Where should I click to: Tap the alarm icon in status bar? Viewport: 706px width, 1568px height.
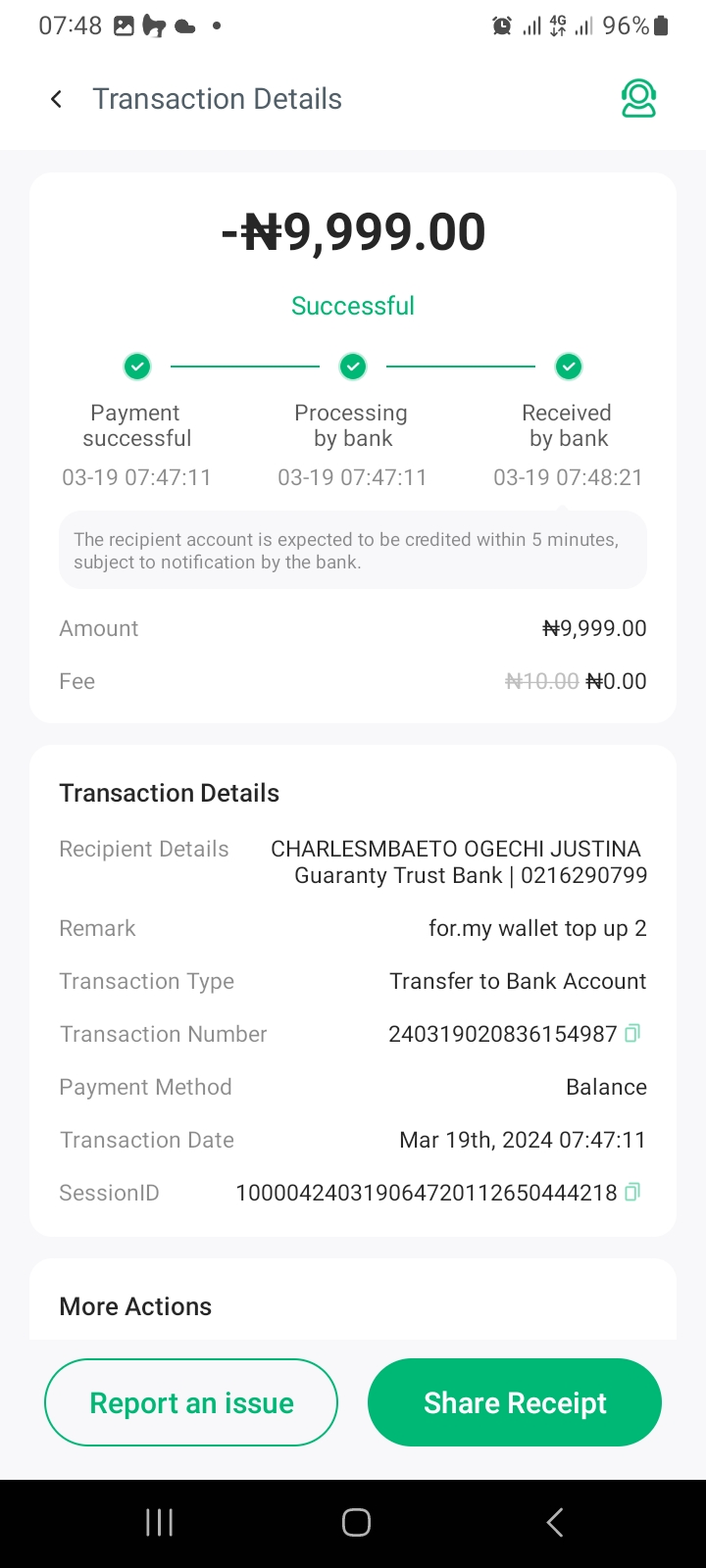(x=502, y=26)
